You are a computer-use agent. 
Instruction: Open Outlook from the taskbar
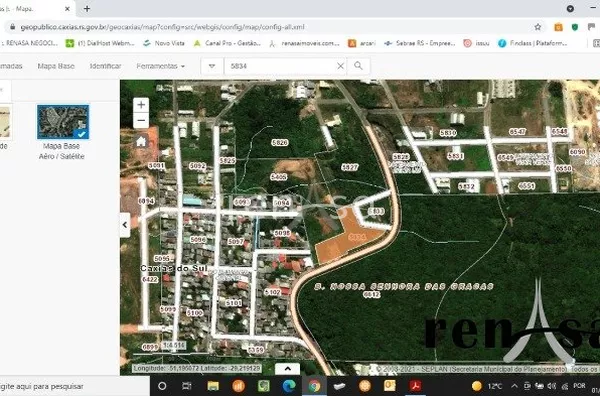(x=390, y=386)
